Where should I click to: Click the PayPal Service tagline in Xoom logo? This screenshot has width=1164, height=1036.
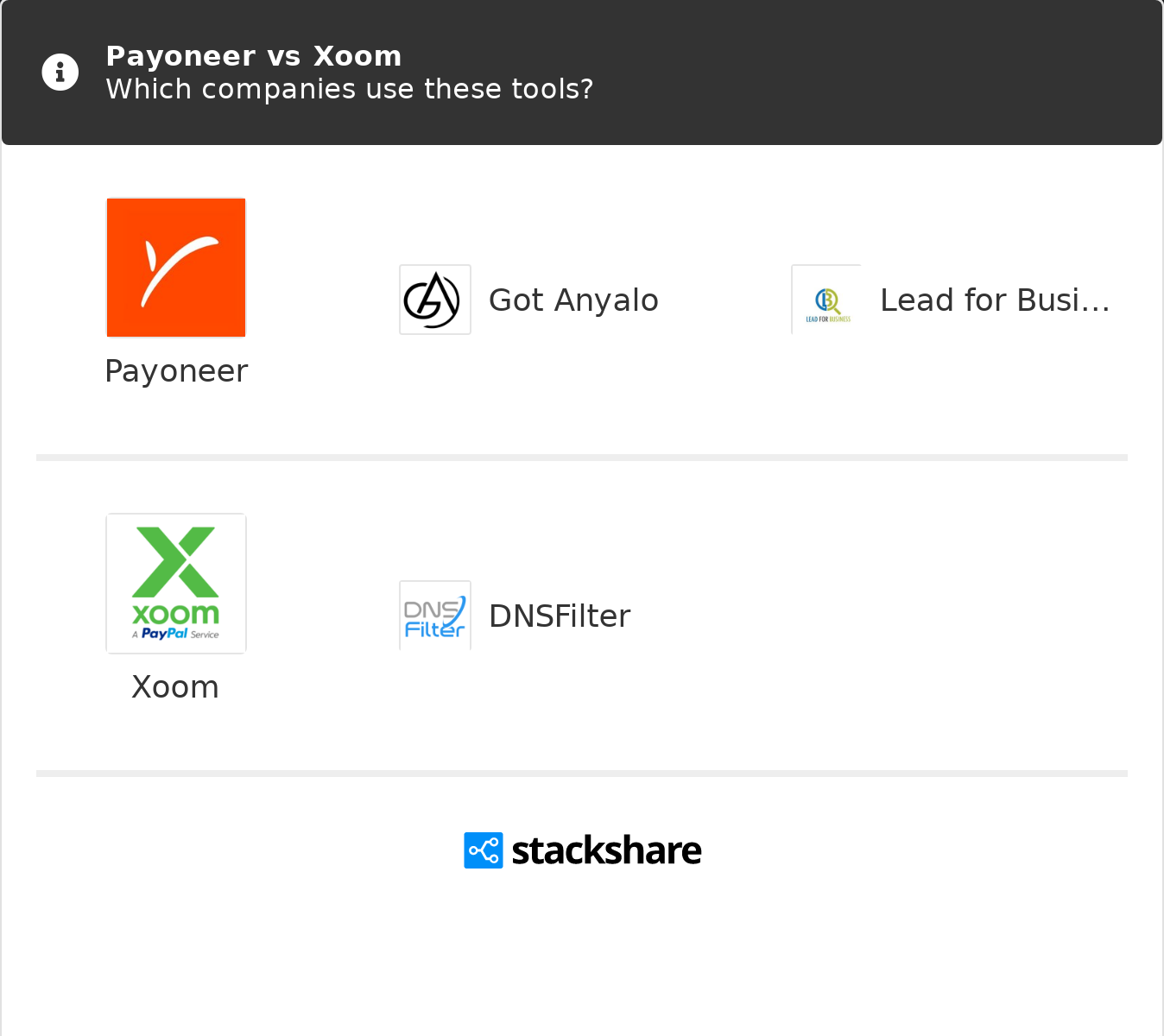point(176,634)
